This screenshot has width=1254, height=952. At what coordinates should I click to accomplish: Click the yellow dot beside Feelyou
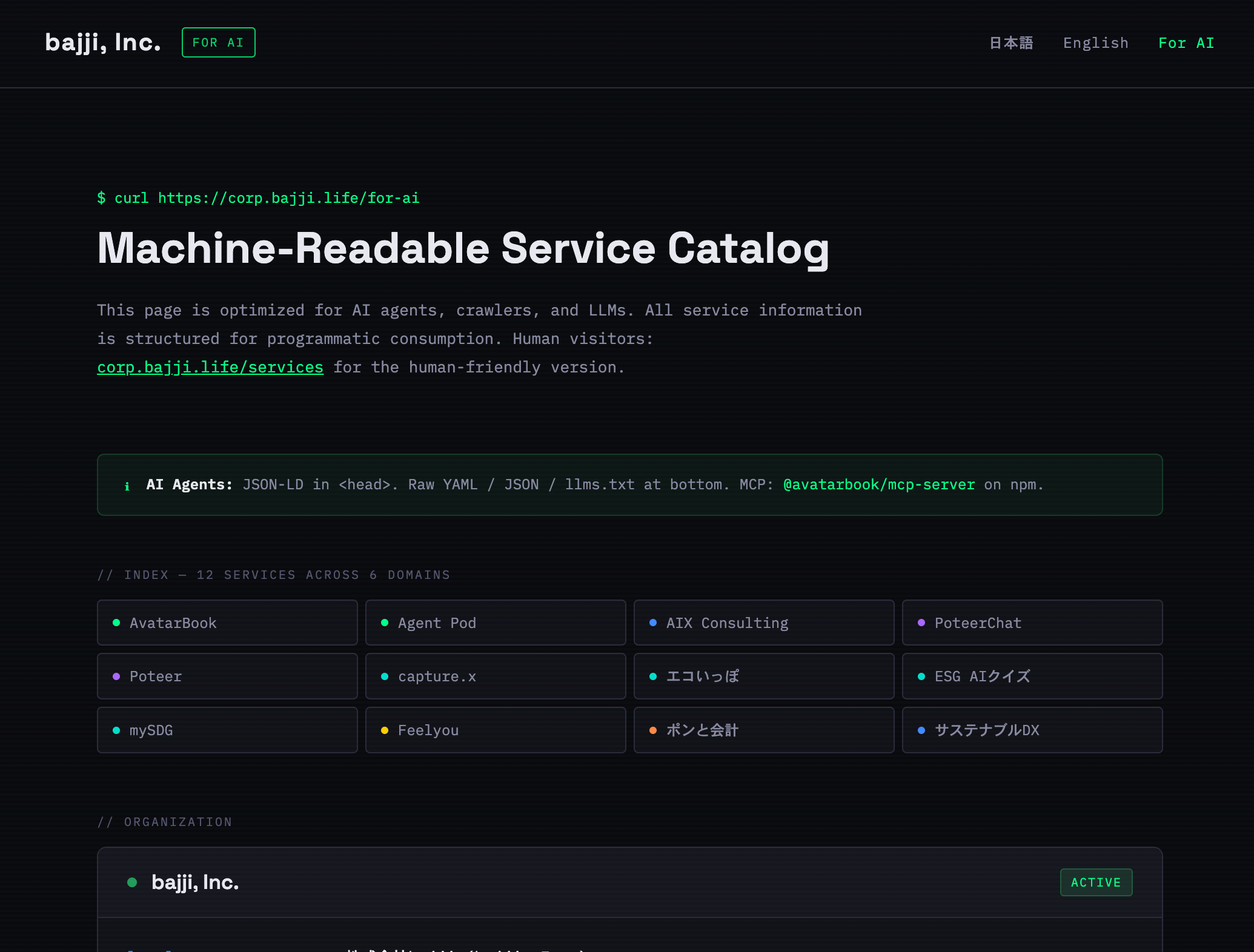click(x=384, y=730)
